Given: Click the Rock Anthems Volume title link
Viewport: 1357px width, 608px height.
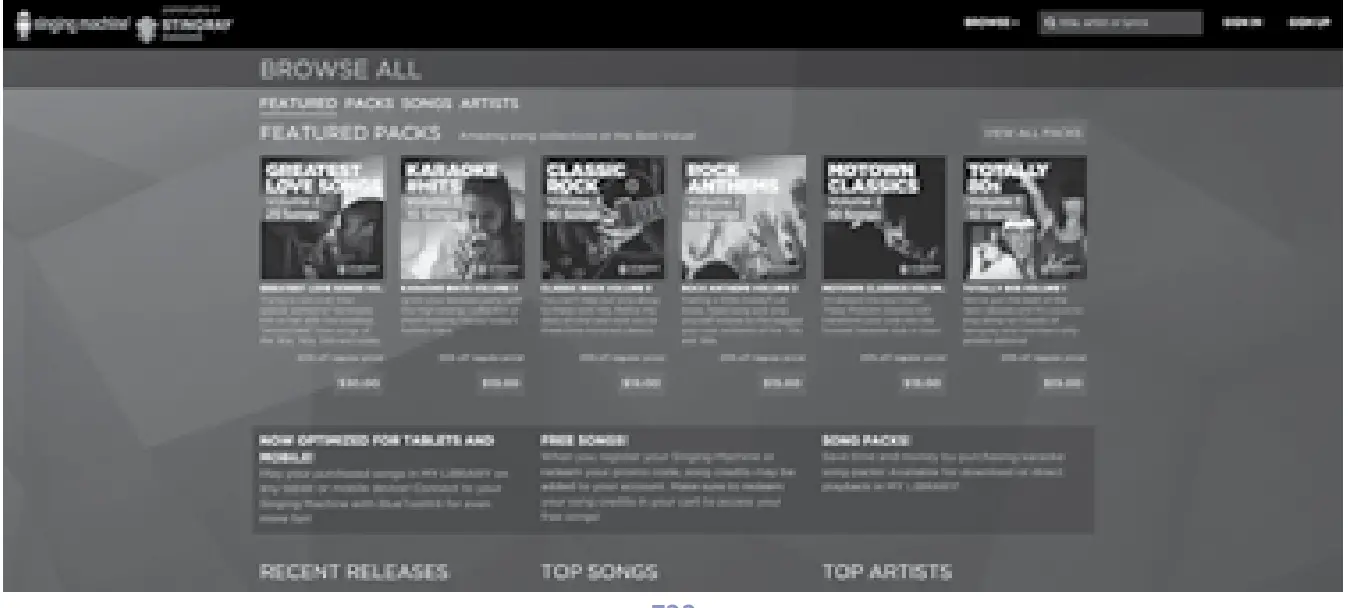Looking at the screenshot, I should 738,288.
